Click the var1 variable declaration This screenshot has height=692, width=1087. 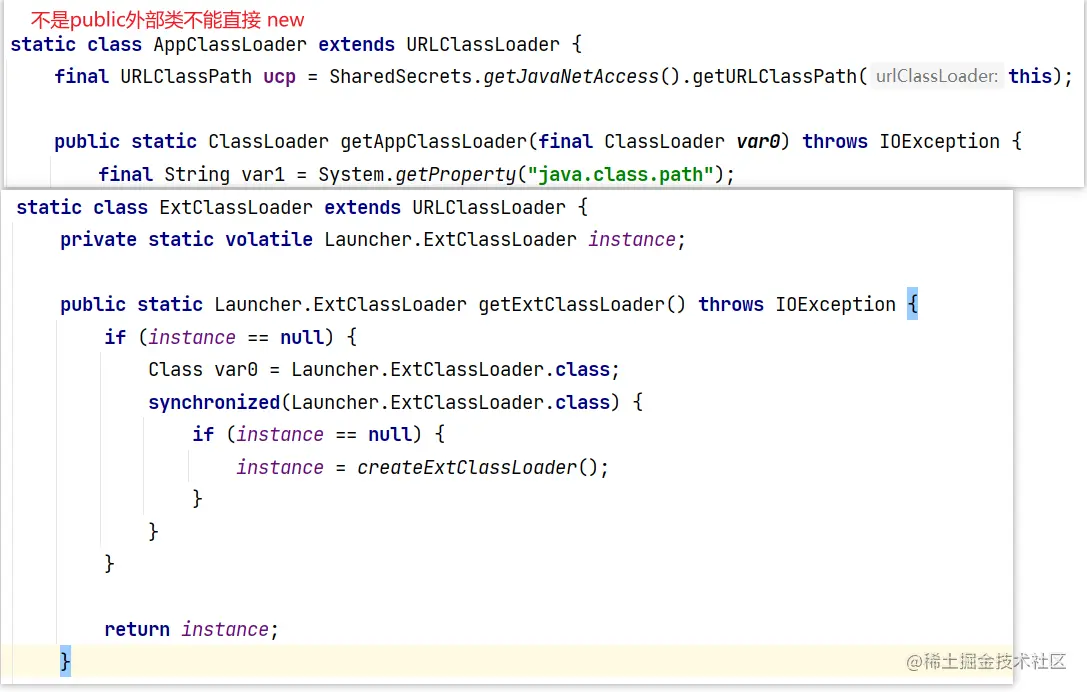point(263,174)
